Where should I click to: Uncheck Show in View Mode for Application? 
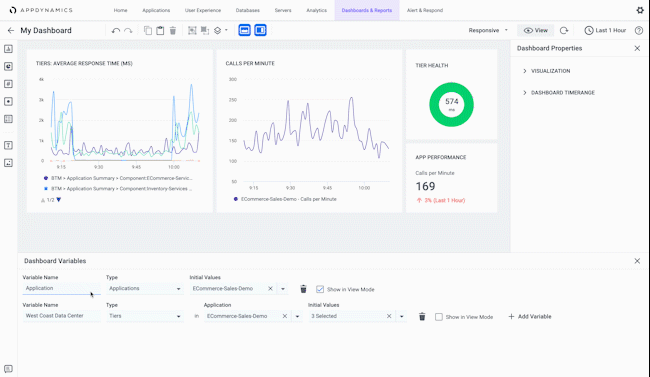(320, 289)
